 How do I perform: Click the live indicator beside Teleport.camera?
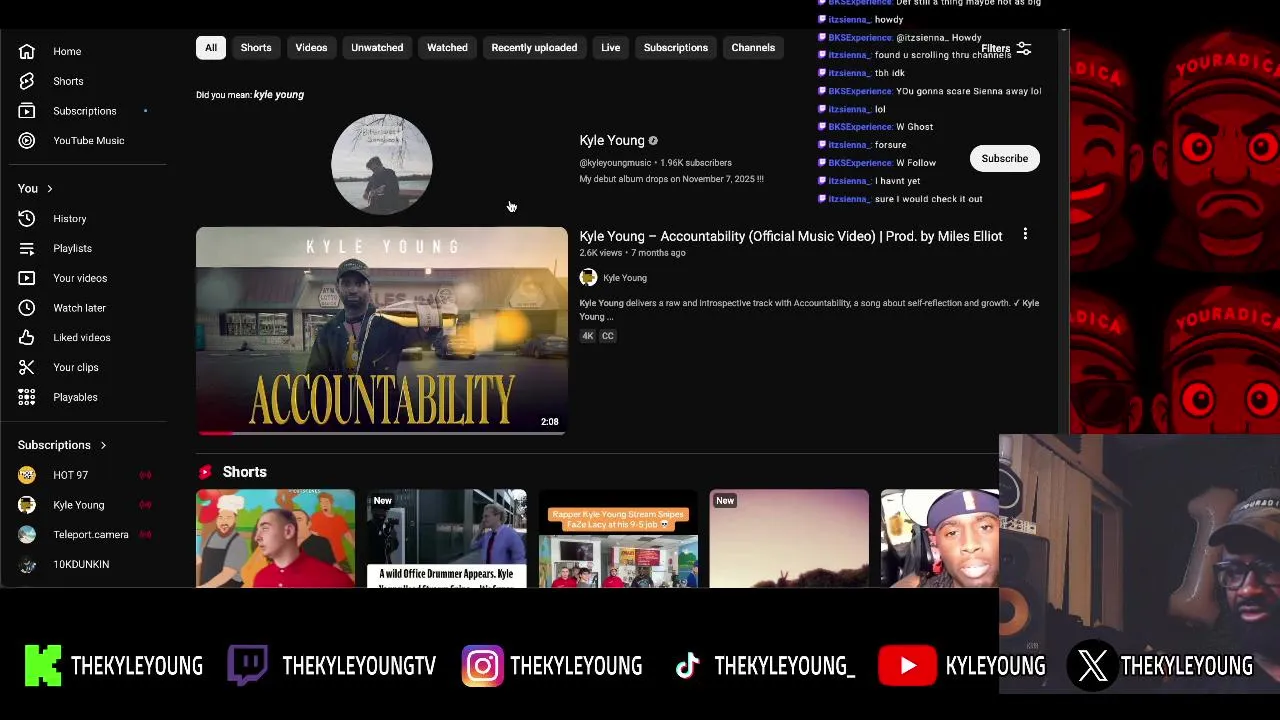pos(145,534)
